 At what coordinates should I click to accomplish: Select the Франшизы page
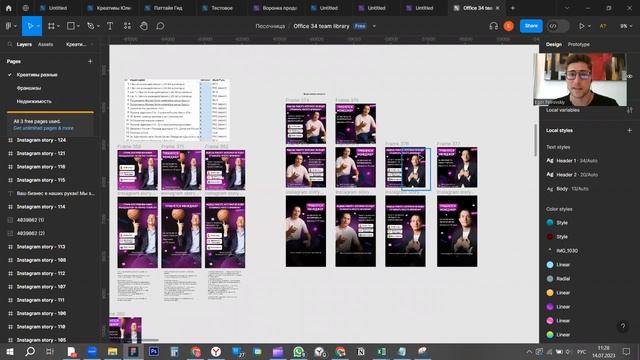point(29,88)
